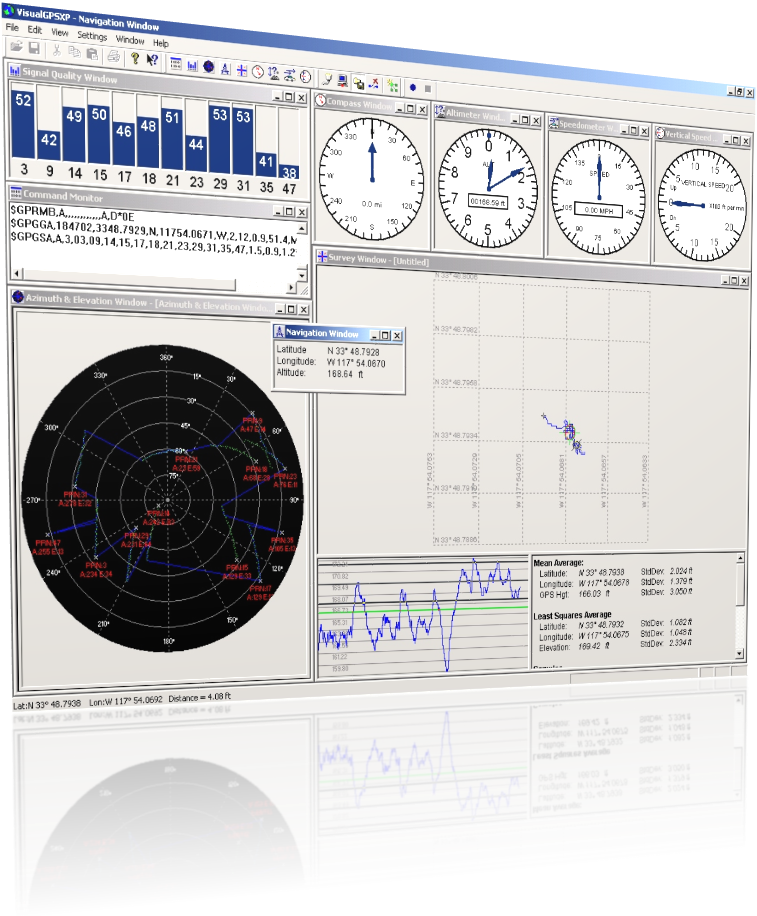The image size is (757, 916).
Task: Open the Window menu
Action: click(x=130, y=40)
